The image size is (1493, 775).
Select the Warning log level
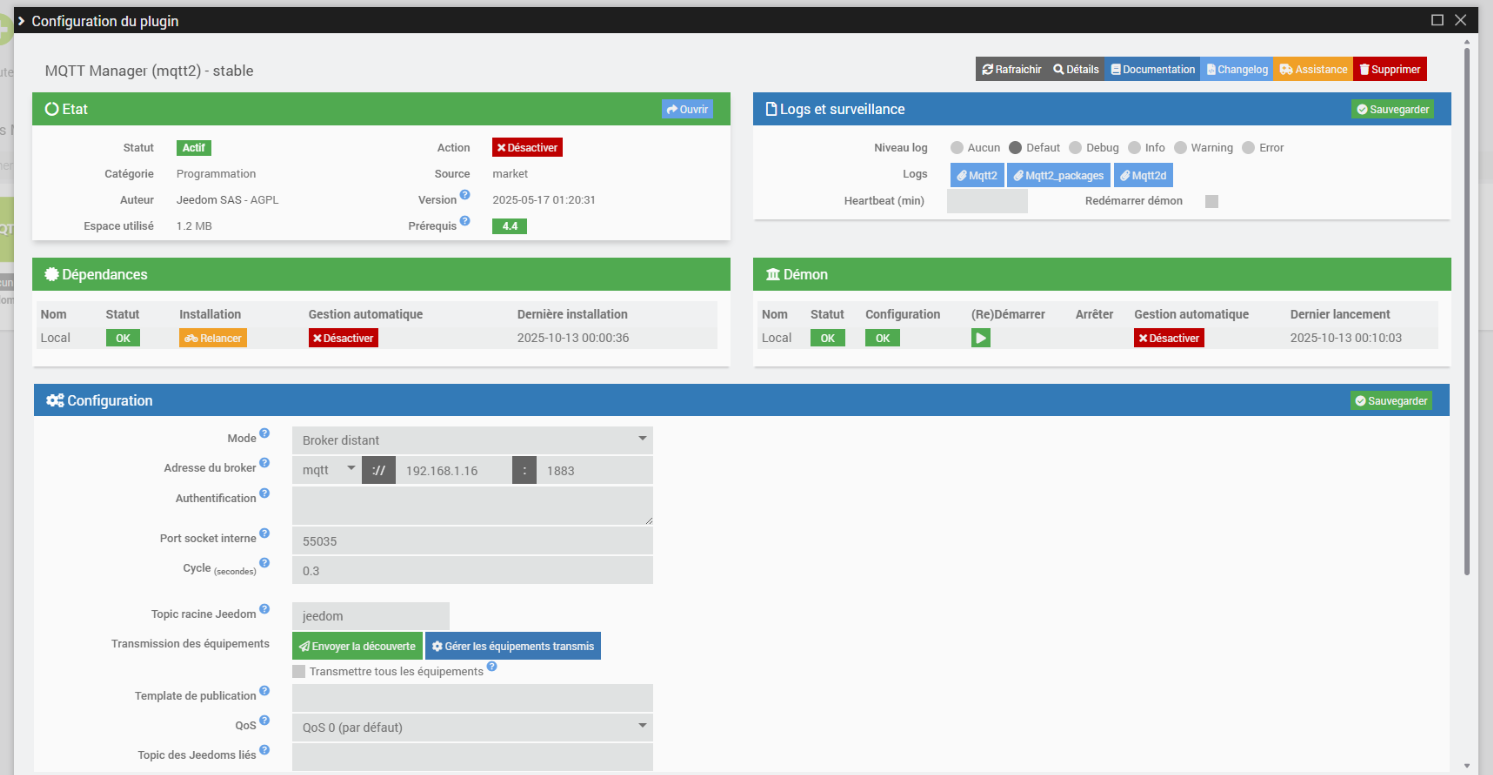point(1180,148)
